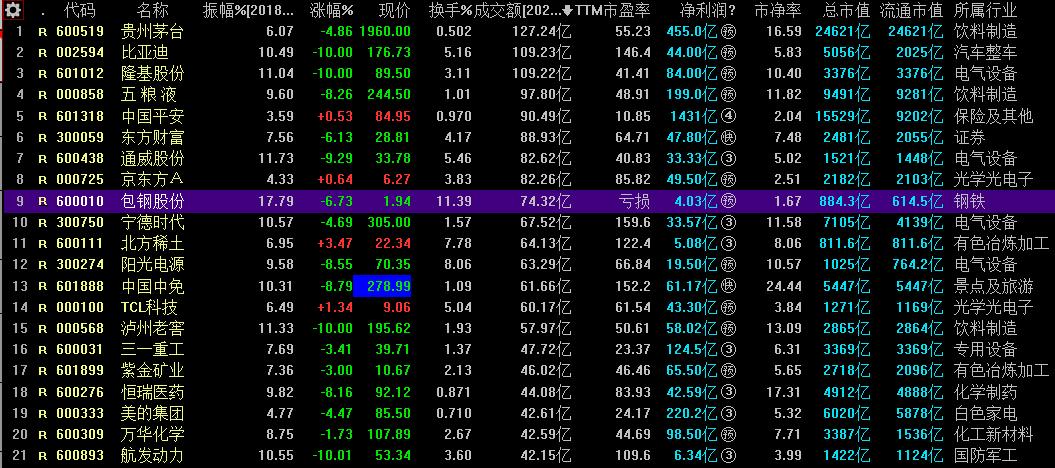Screen dimensions: 1055x468
Task: Click the circled ③ badge in 恒瑞医药 row
Action: (x=729, y=392)
